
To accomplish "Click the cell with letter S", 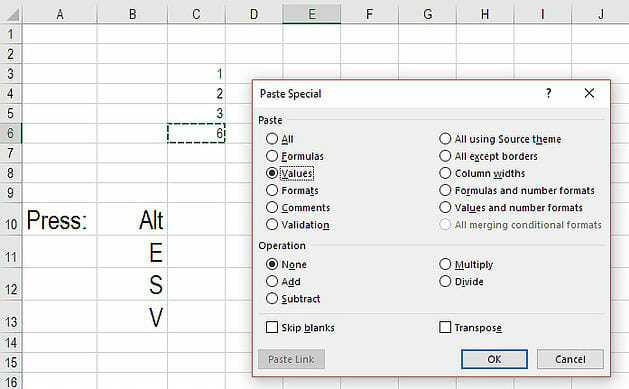I will 132,285.
